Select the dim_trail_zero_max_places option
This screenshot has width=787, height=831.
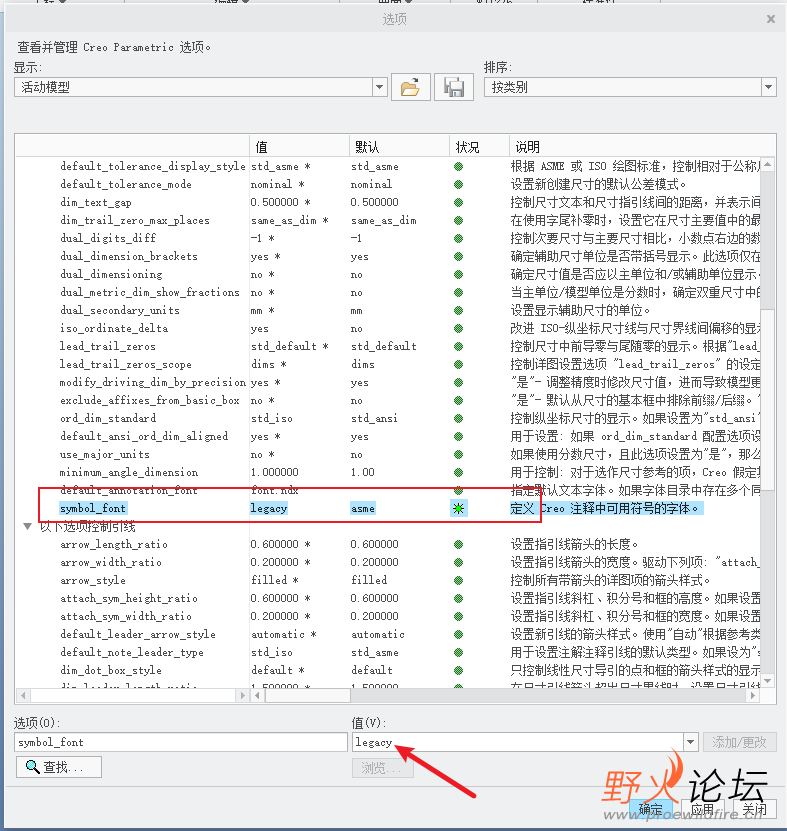[x=135, y=220]
